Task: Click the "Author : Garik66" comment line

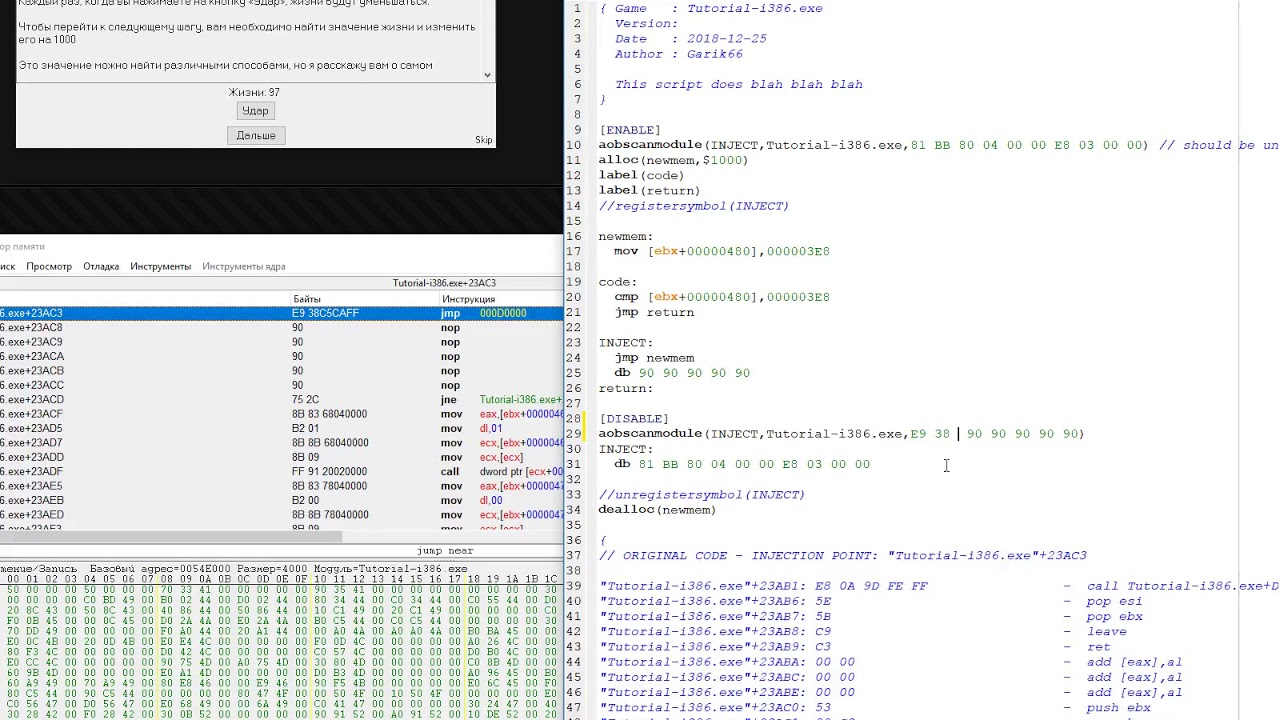Action: click(679, 54)
